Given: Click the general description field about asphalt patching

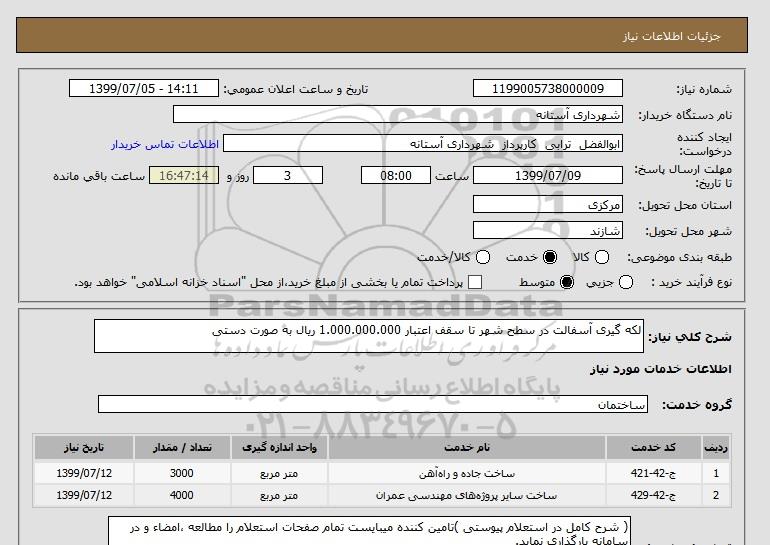Looking at the screenshot, I should pos(369,336).
